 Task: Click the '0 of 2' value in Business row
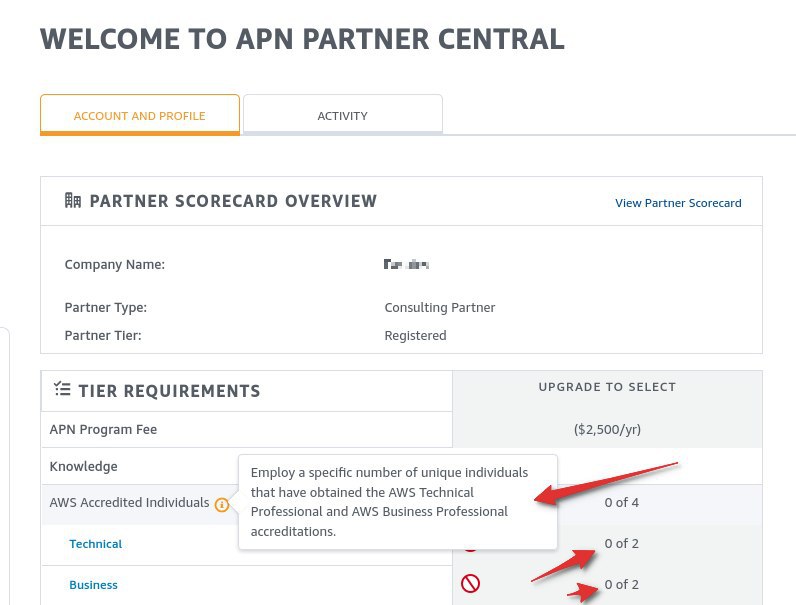click(x=621, y=585)
